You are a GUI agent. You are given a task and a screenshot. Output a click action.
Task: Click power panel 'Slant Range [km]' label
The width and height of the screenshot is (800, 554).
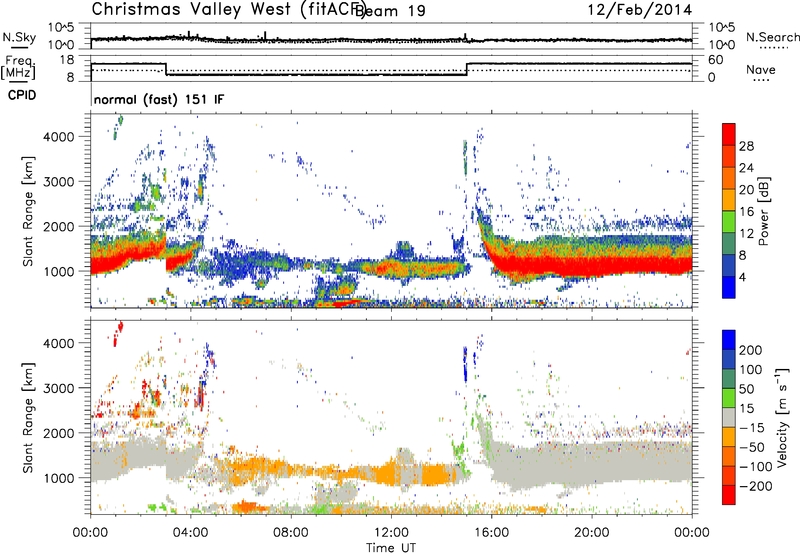(x=28, y=211)
